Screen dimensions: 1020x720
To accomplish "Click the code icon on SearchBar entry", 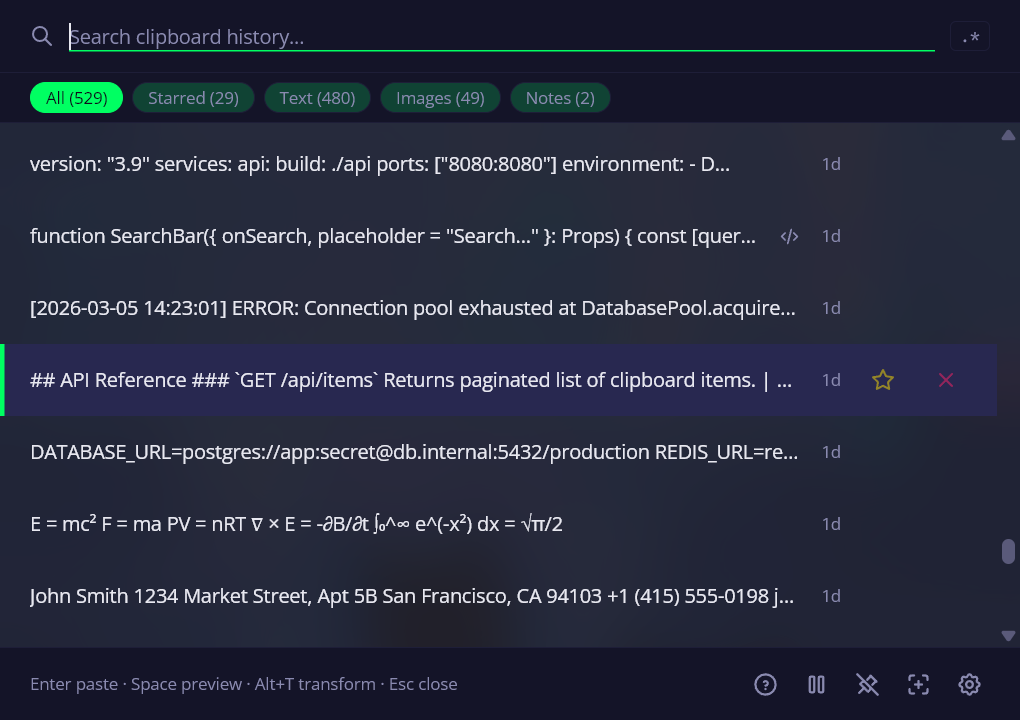I will [x=790, y=237].
